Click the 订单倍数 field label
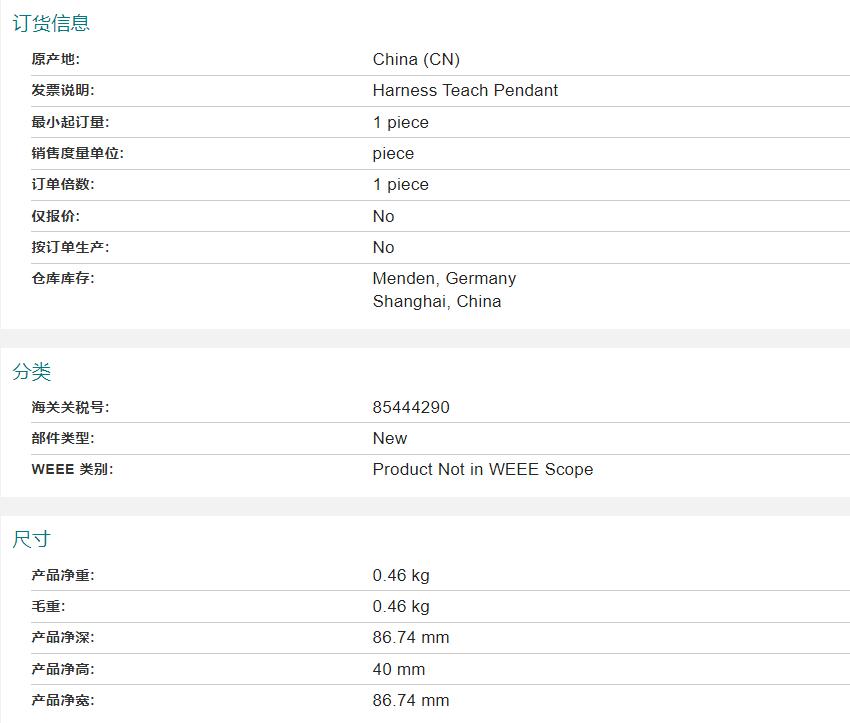The height and width of the screenshot is (723, 850). [62, 184]
